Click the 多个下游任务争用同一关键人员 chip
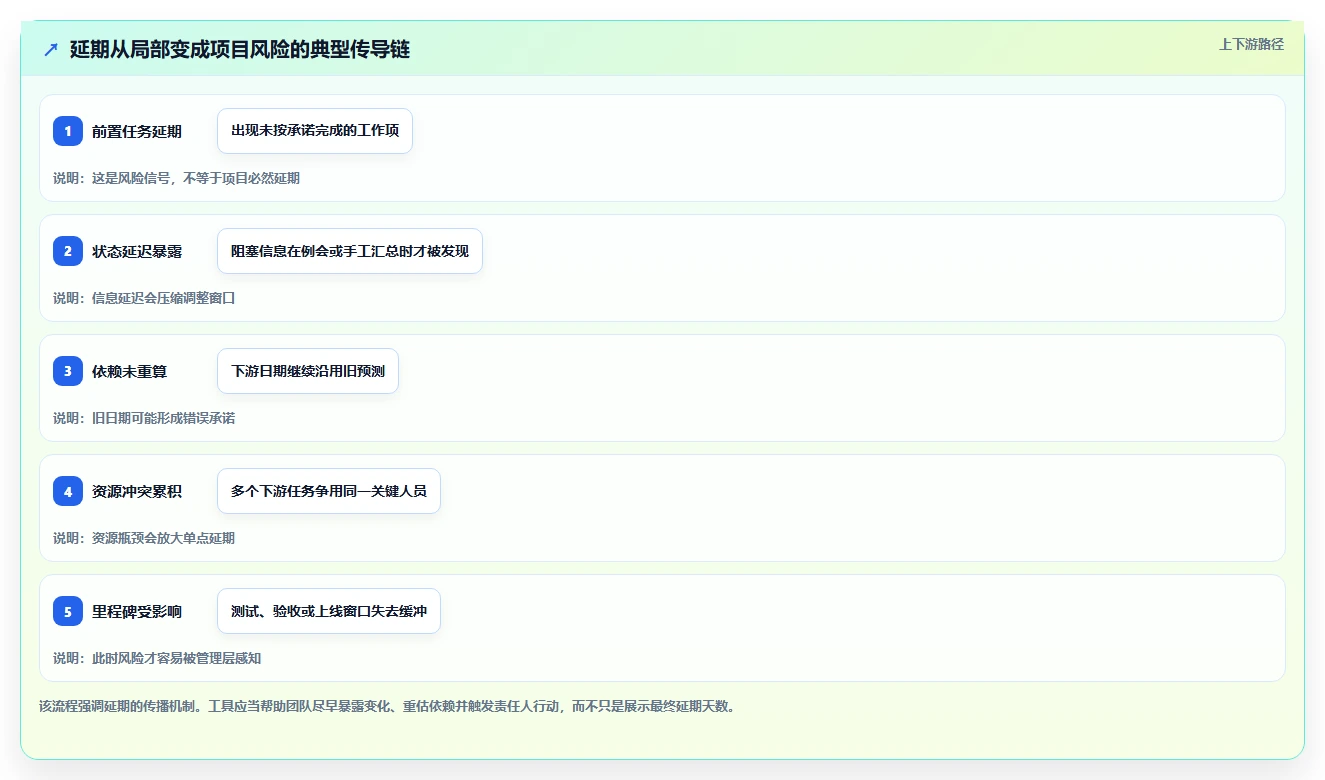The height and width of the screenshot is (780, 1325). 329,491
